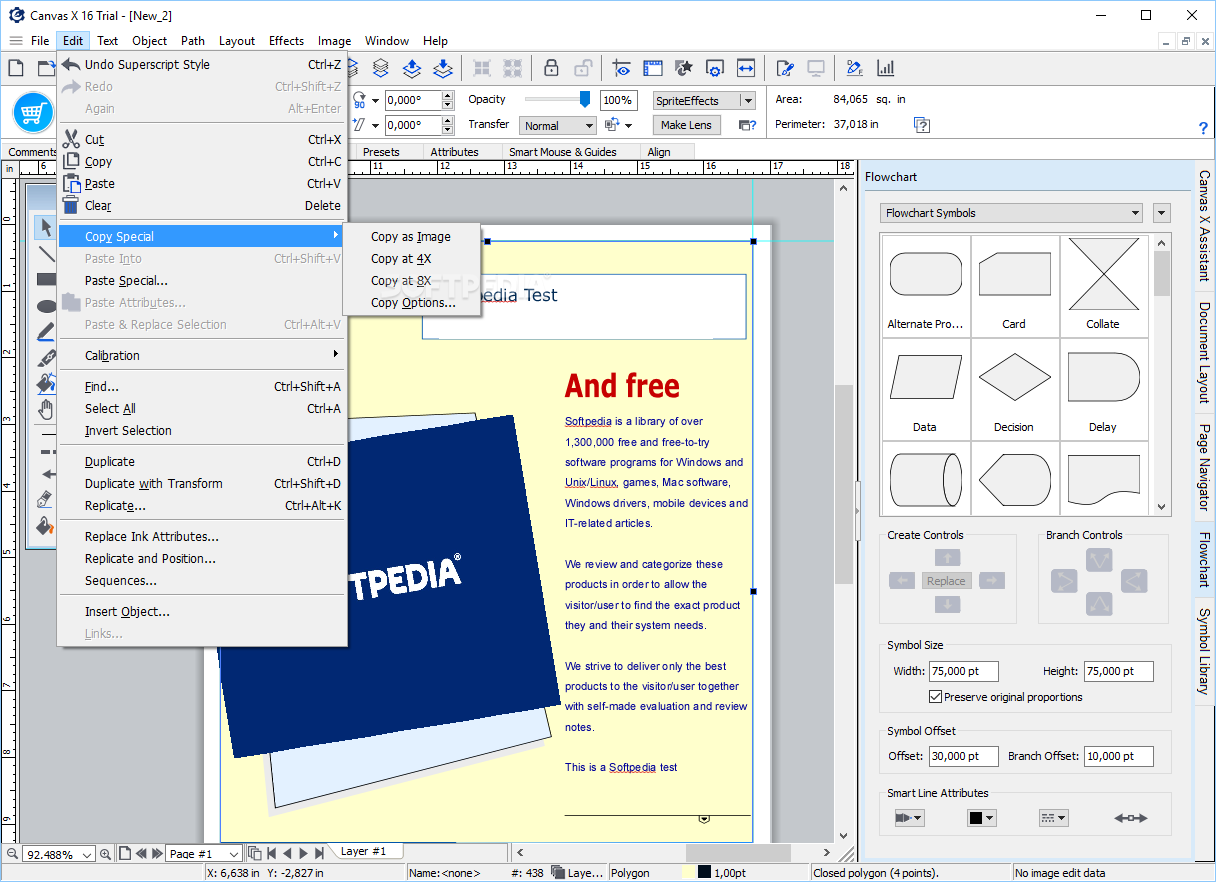Screen dimensions: 1216x882
Task: Click the guides visibility eye icon
Action: 623,68
